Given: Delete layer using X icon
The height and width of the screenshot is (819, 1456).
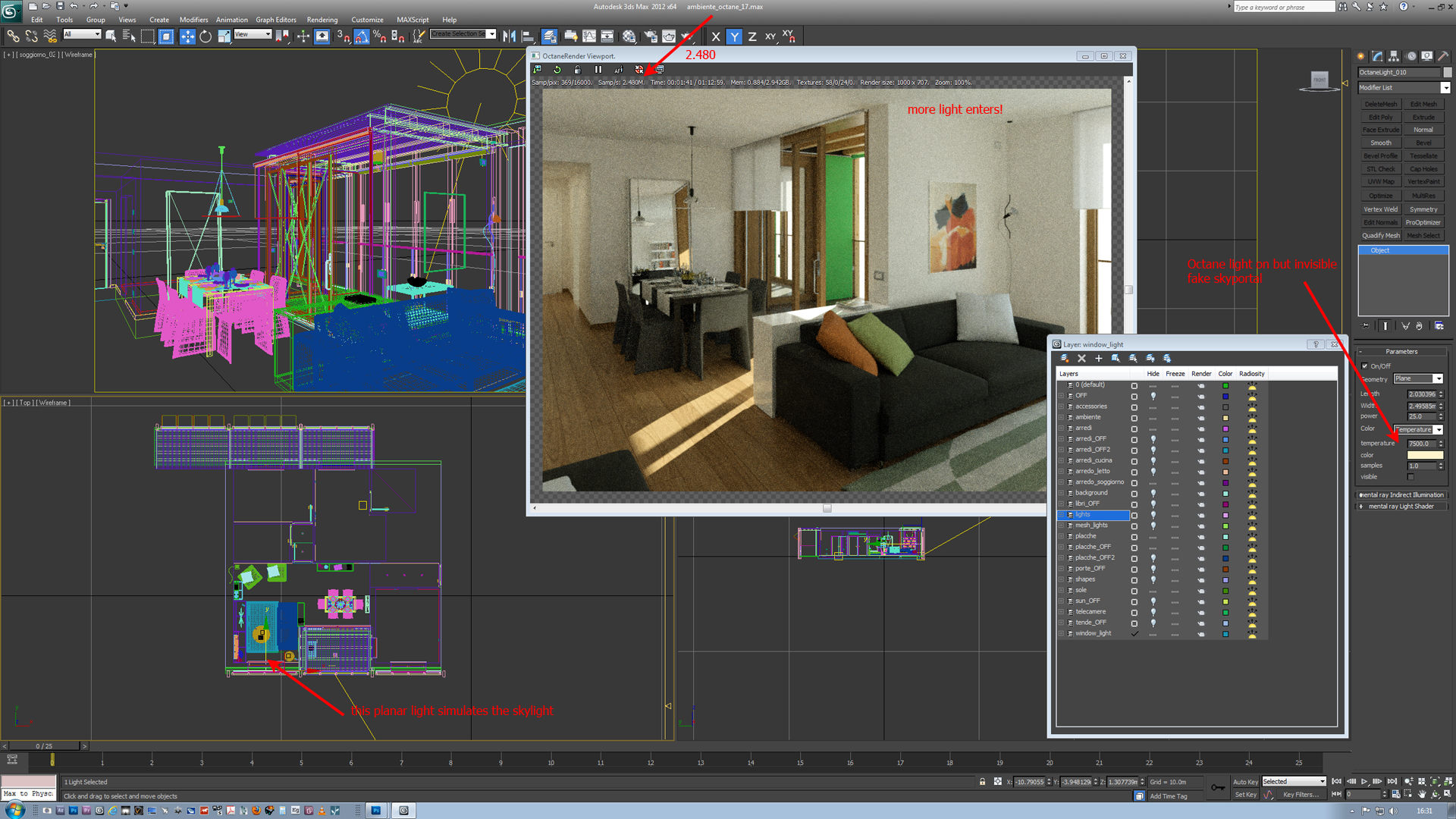Looking at the screenshot, I should click(x=1081, y=359).
